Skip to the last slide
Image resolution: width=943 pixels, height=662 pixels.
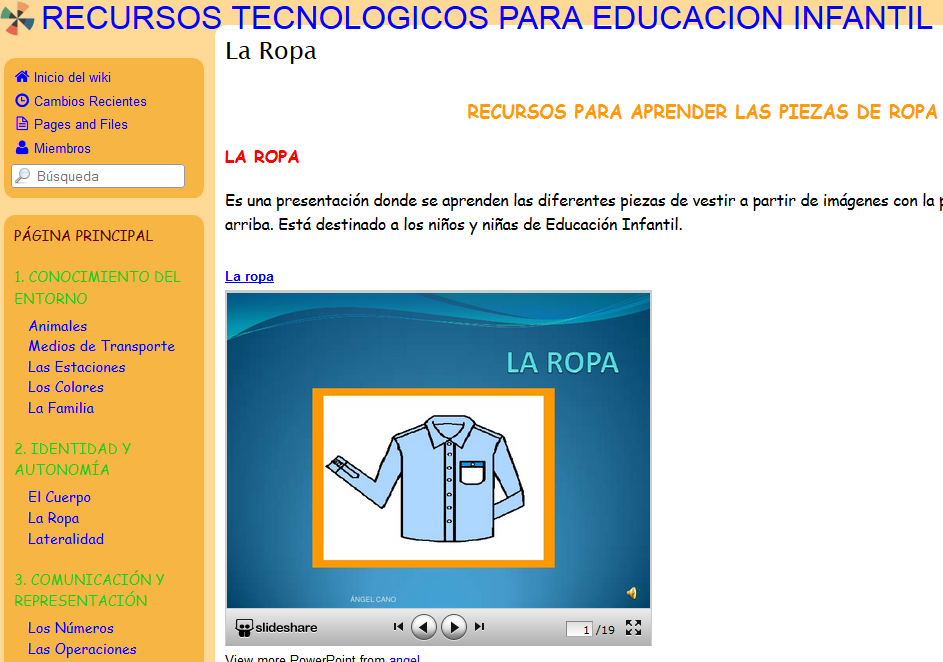pos(479,626)
